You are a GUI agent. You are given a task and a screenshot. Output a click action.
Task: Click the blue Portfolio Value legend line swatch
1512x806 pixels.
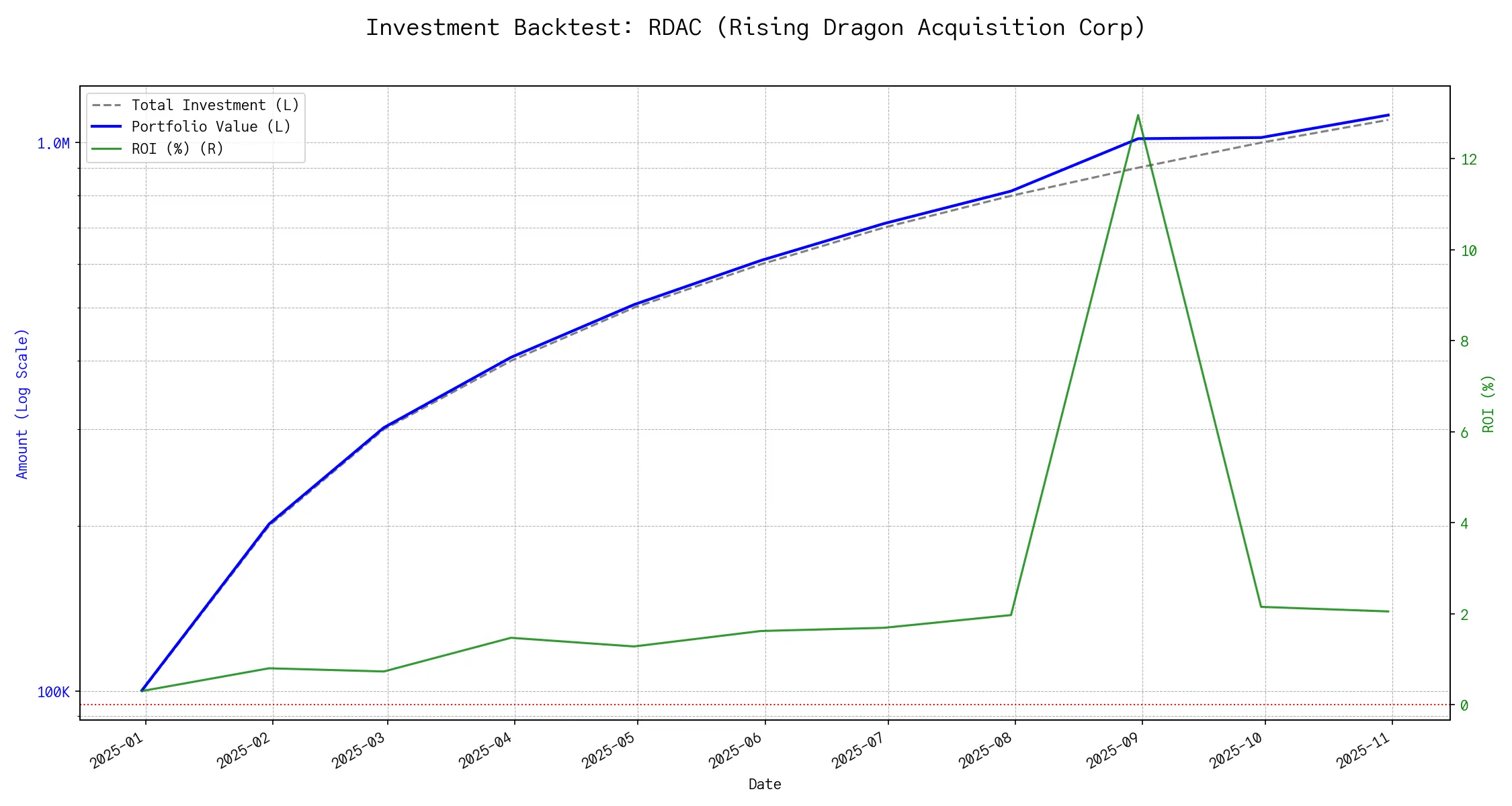[106, 127]
